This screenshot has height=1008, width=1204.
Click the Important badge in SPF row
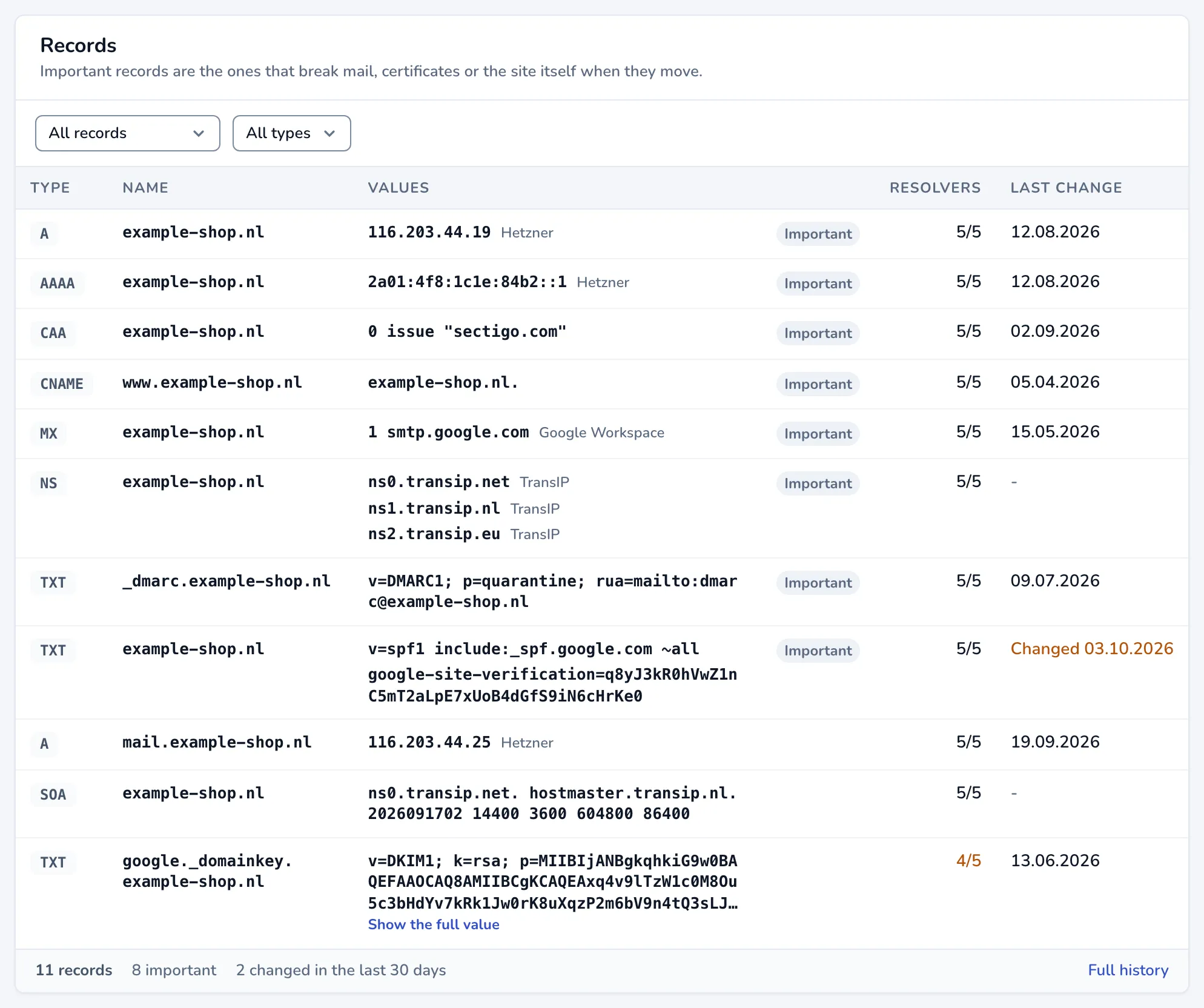(818, 651)
